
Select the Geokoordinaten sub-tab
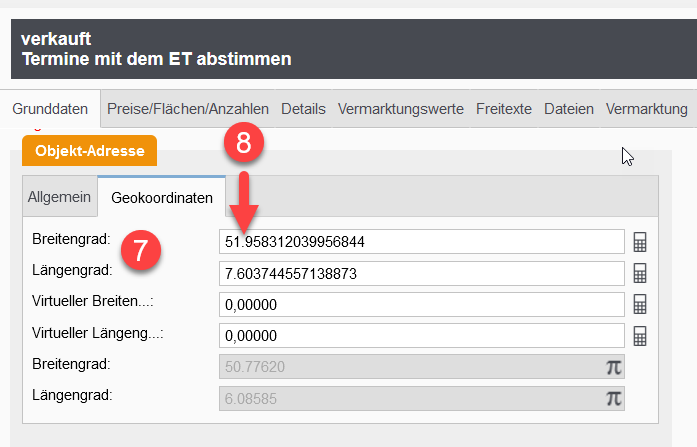click(x=161, y=198)
